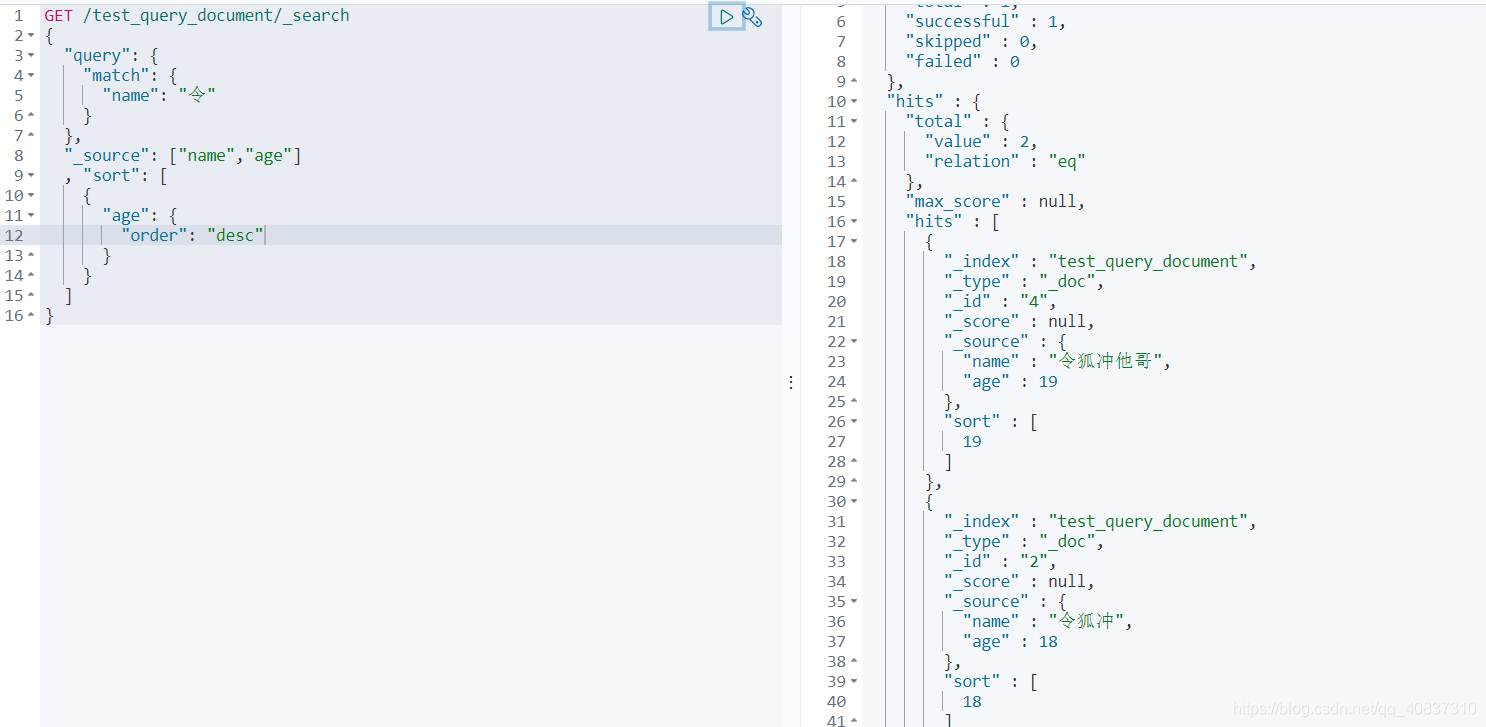Image resolution: width=1486 pixels, height=727 pixels.
Task: Click the "successful" : 1 response line
Action: [x=985, y=21]
